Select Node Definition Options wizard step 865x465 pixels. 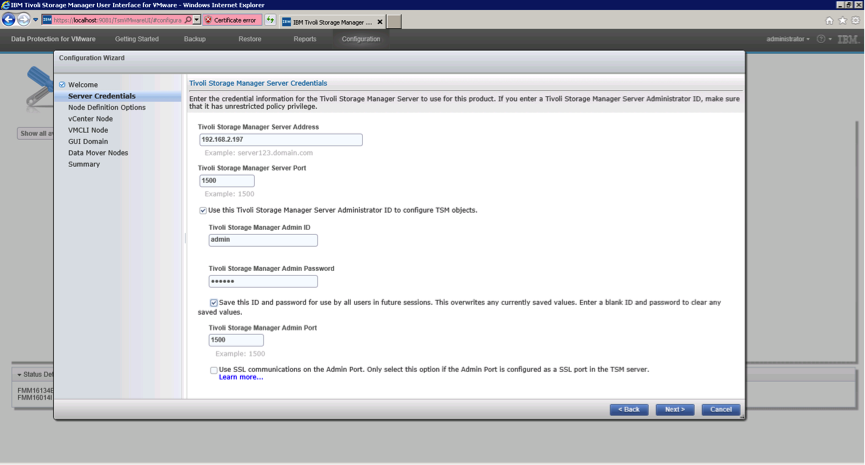(107, 108)
